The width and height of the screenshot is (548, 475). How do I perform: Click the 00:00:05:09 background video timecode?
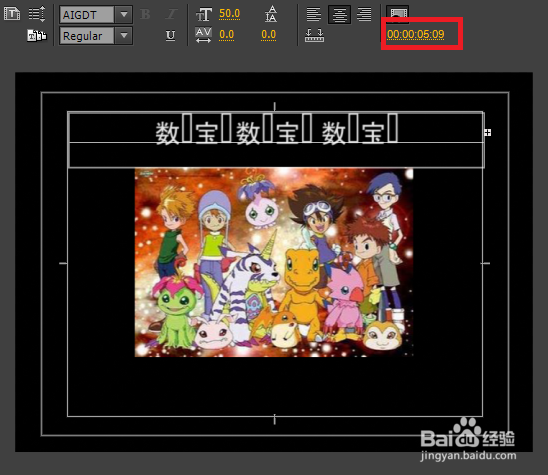[x=416, y=34]
